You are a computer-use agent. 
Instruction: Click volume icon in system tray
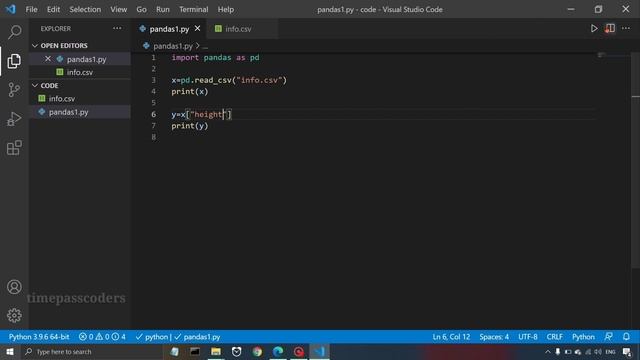598,352
